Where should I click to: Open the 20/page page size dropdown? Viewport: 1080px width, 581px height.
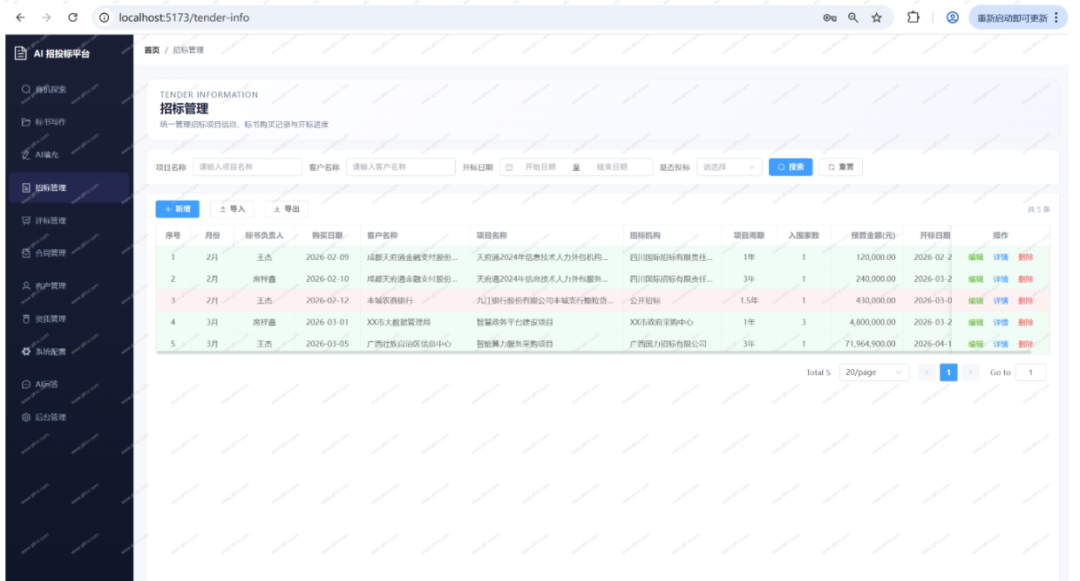(x=873, y=372)
